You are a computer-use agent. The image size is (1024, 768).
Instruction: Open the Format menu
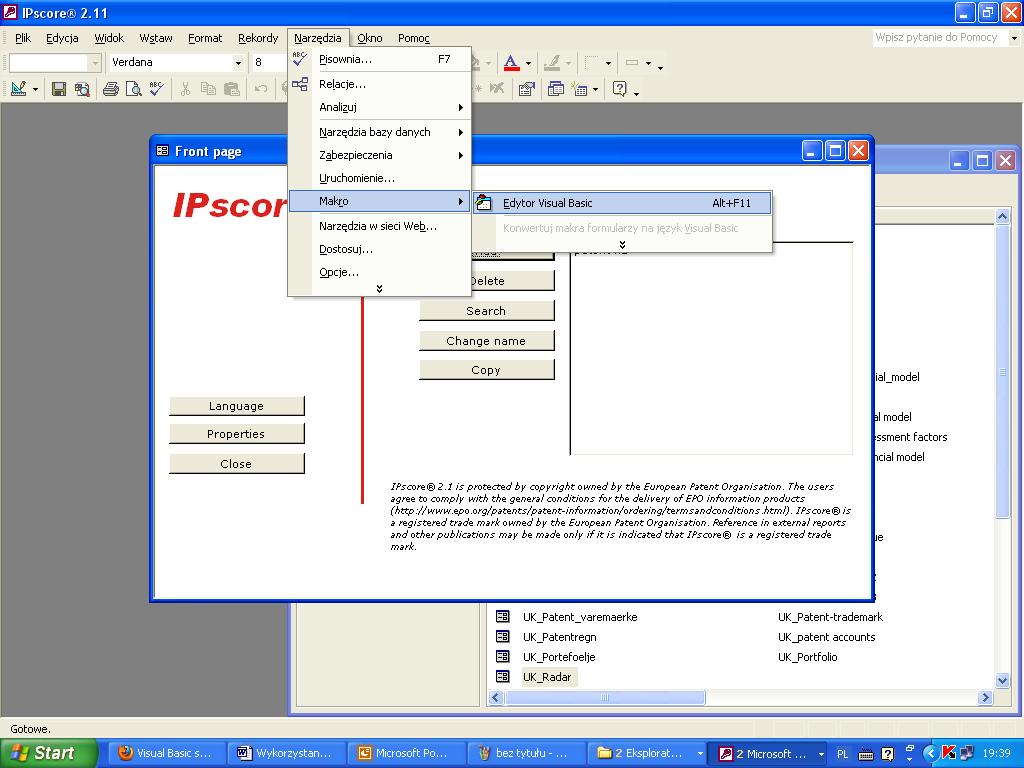click(x=205, y=38)
